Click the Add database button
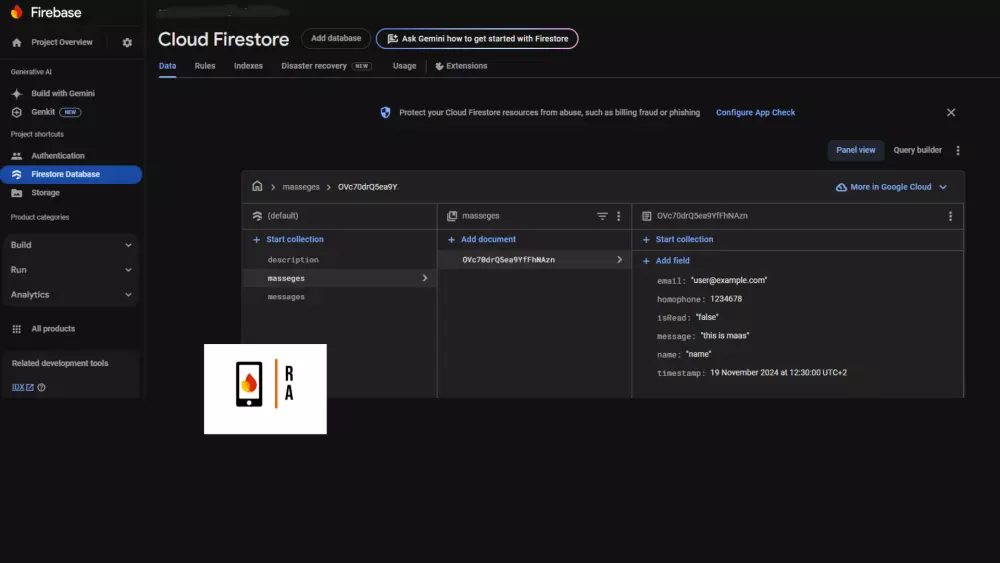1000x563 pixels. click(335, 38)
